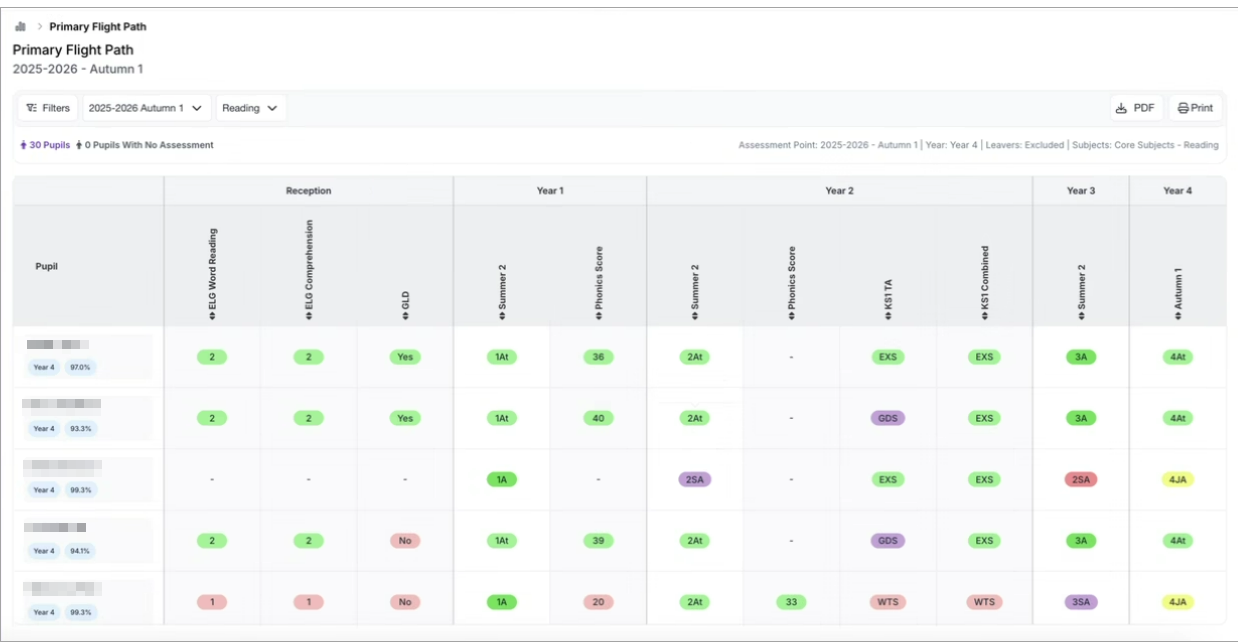Click the purple 3SA grade badge

[x=1080, y=602]
